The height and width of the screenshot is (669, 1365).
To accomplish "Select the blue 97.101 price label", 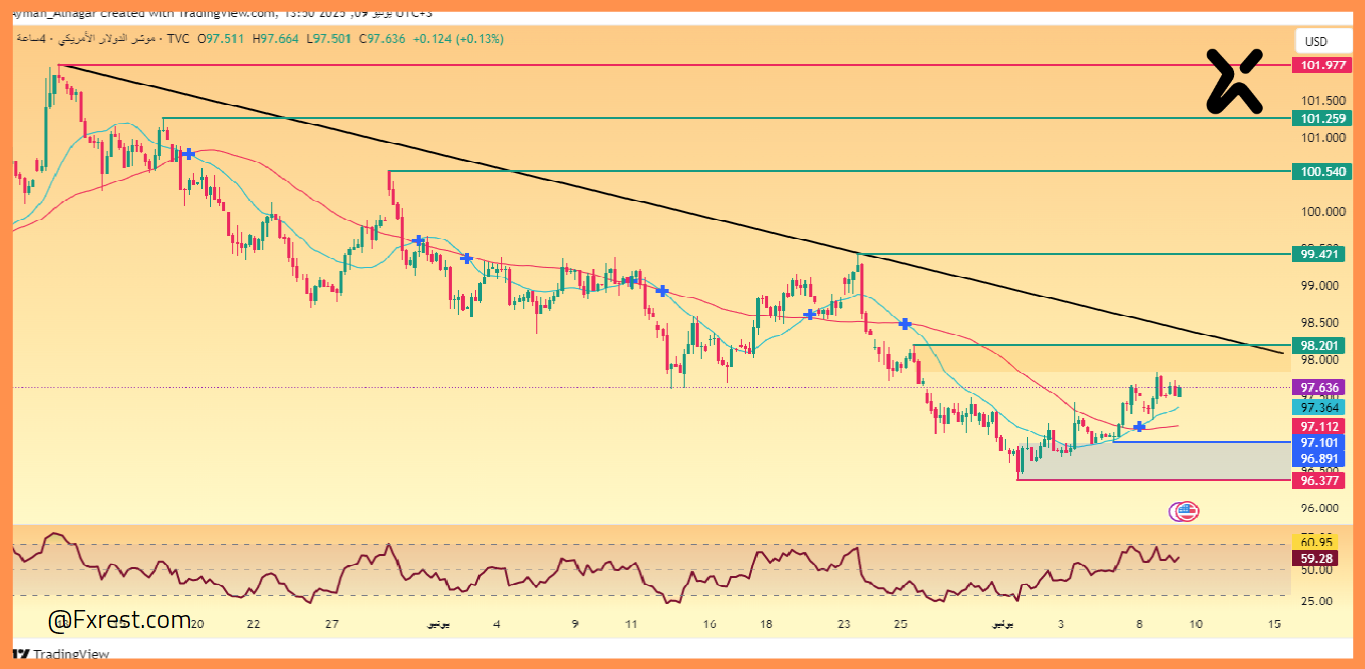I will tap(1318, 442).
